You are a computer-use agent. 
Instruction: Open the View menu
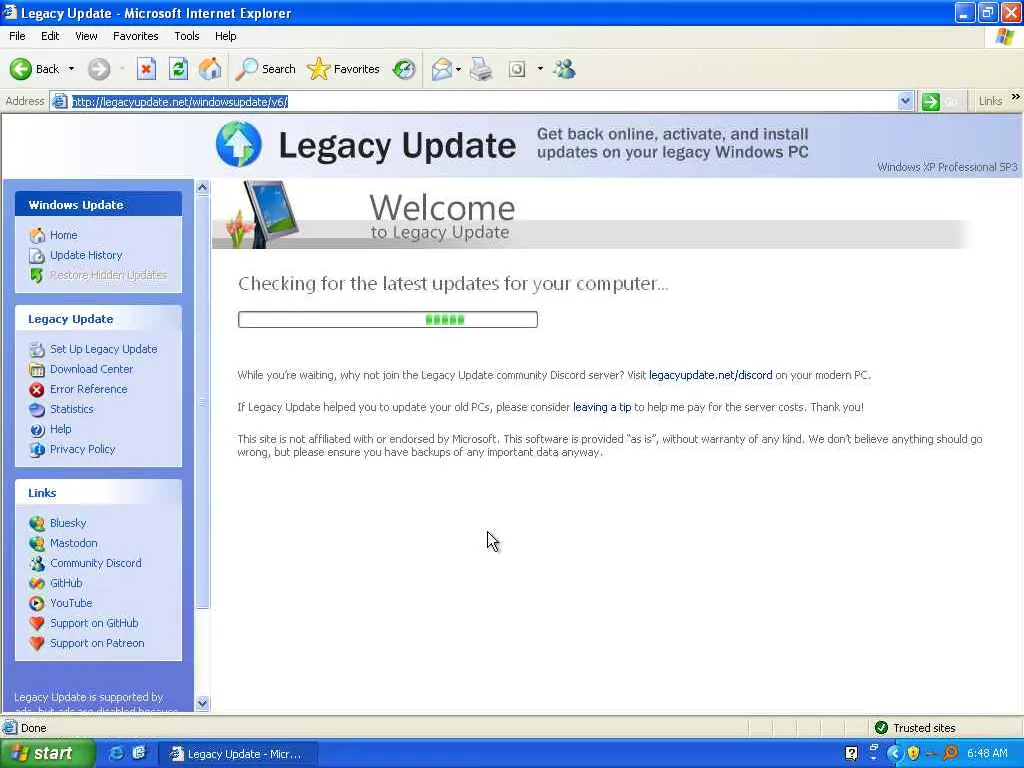(x=86, y=36)
